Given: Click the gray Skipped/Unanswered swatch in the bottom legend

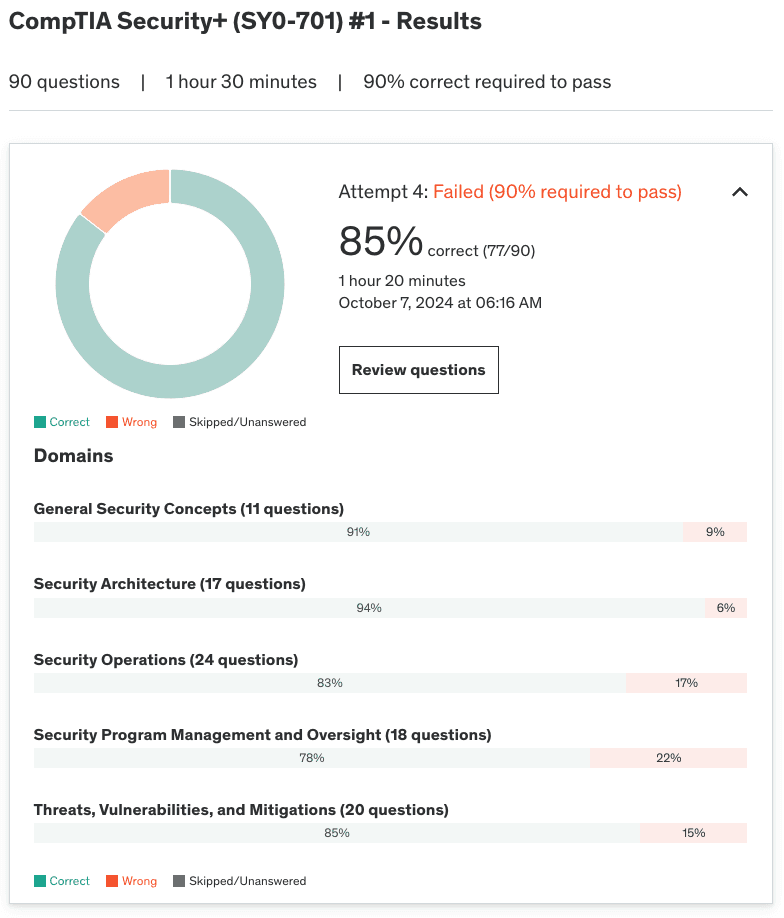Looking at the screenshot, I should 179,881.
